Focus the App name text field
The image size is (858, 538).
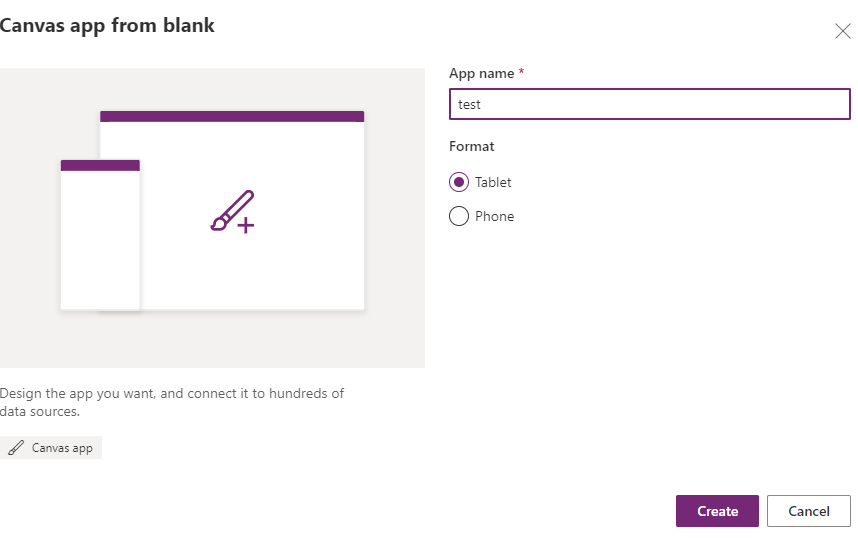650,104
